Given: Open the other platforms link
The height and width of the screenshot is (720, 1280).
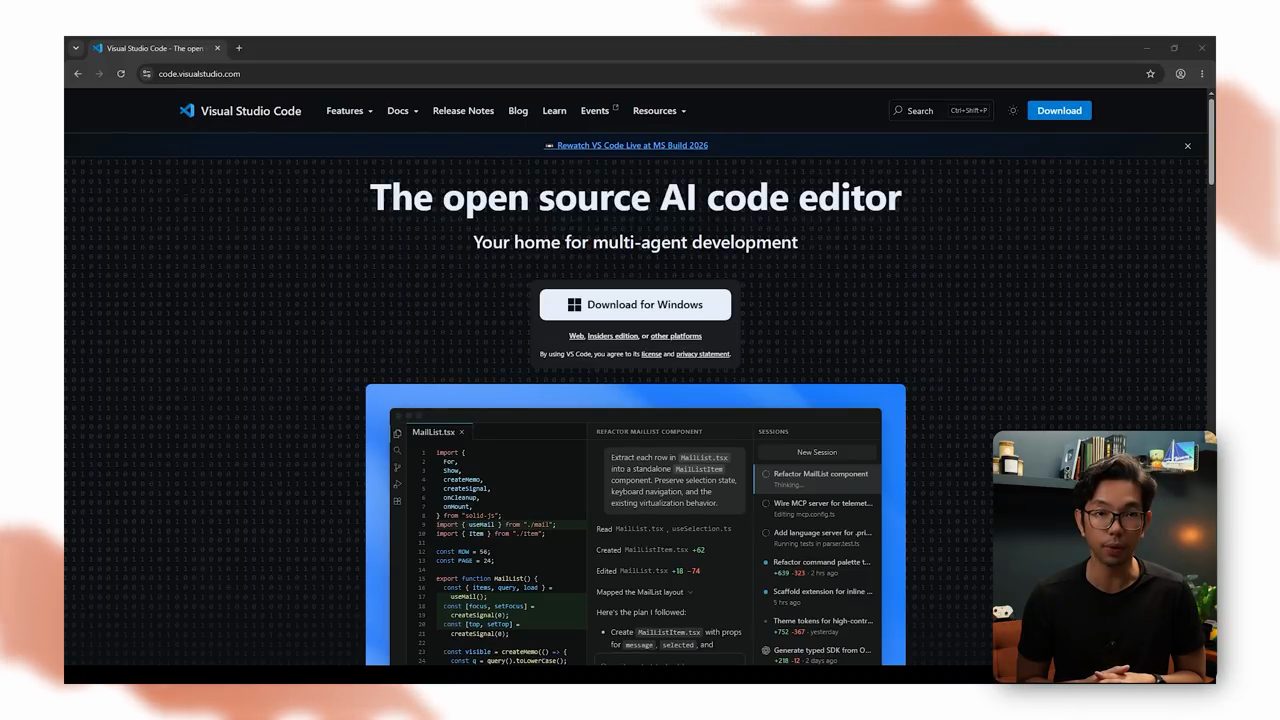Looking at the screenshot, I should coord(676,336).
